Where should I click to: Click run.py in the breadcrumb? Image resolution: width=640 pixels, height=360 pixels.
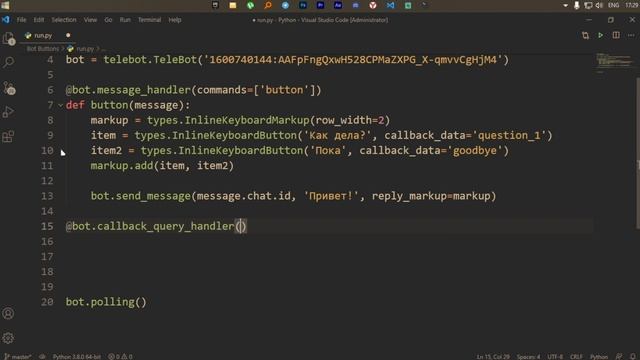click(x=85, y=49)
